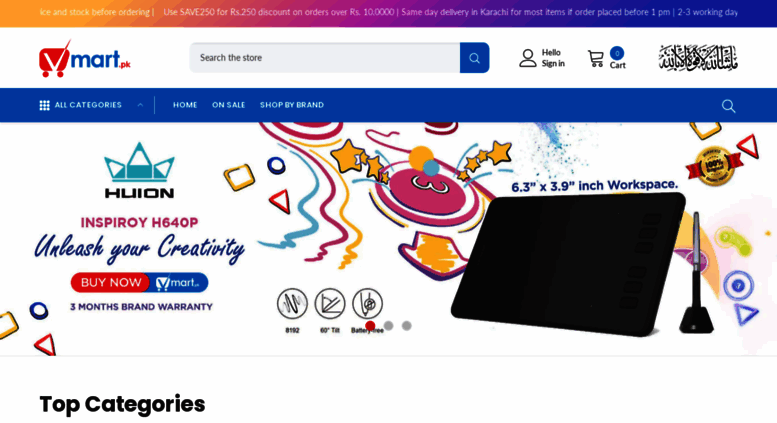Select the first red carousel dot
Screen dimensions: 777x423
tap(370, 325)
